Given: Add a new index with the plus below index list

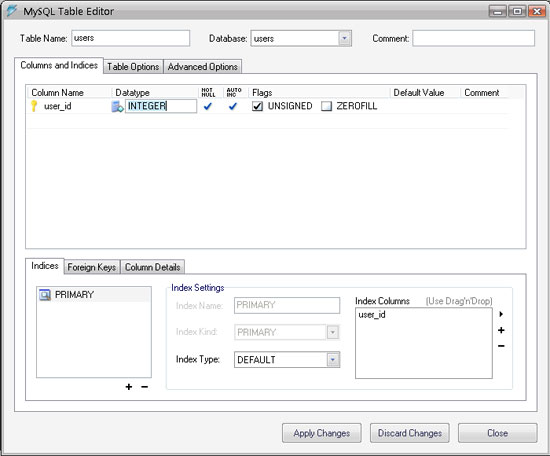Looking at the screenshot, I should click(x=129, y=387).
